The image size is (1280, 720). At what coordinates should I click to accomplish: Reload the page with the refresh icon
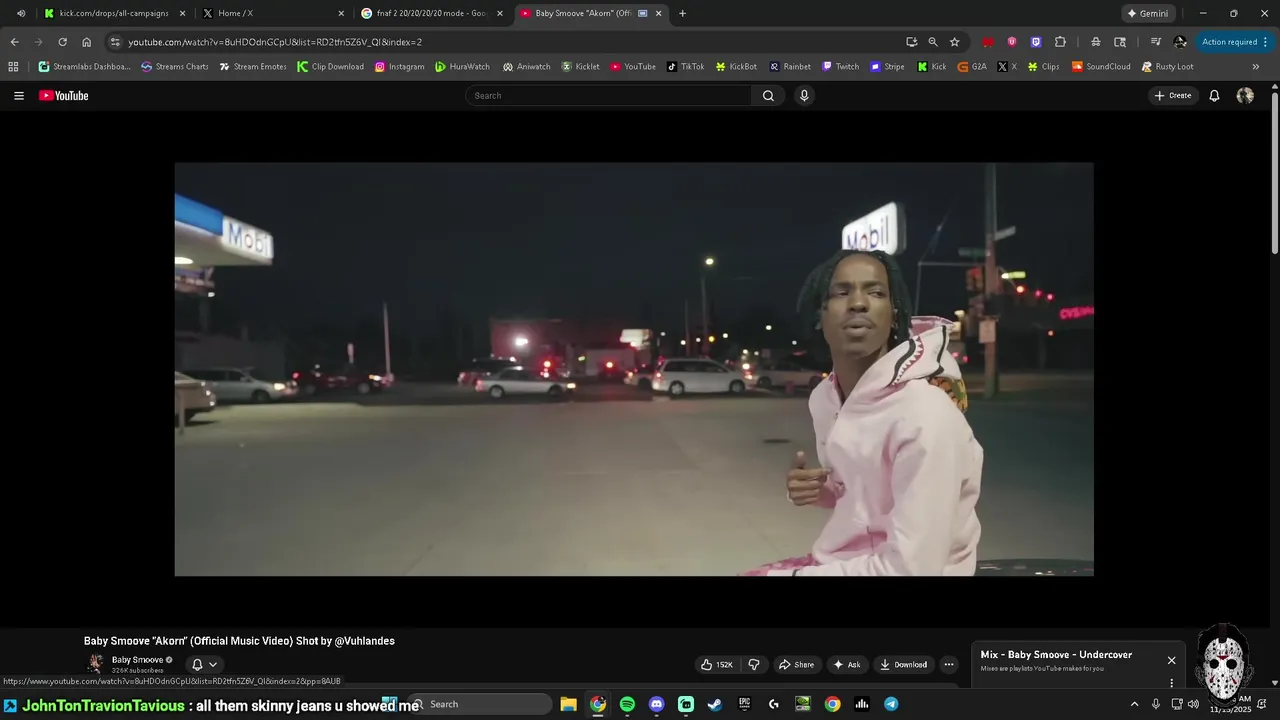tap(62, 42)
